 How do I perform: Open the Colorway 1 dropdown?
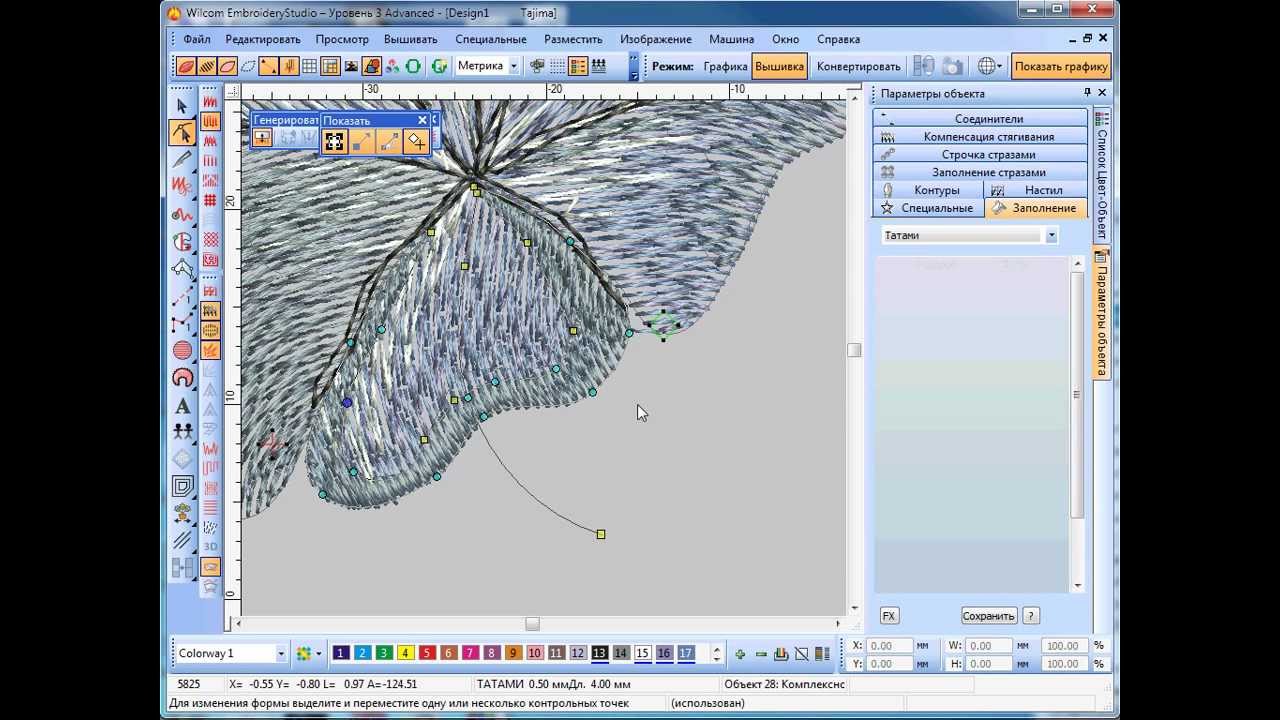(x=280, y=654)
